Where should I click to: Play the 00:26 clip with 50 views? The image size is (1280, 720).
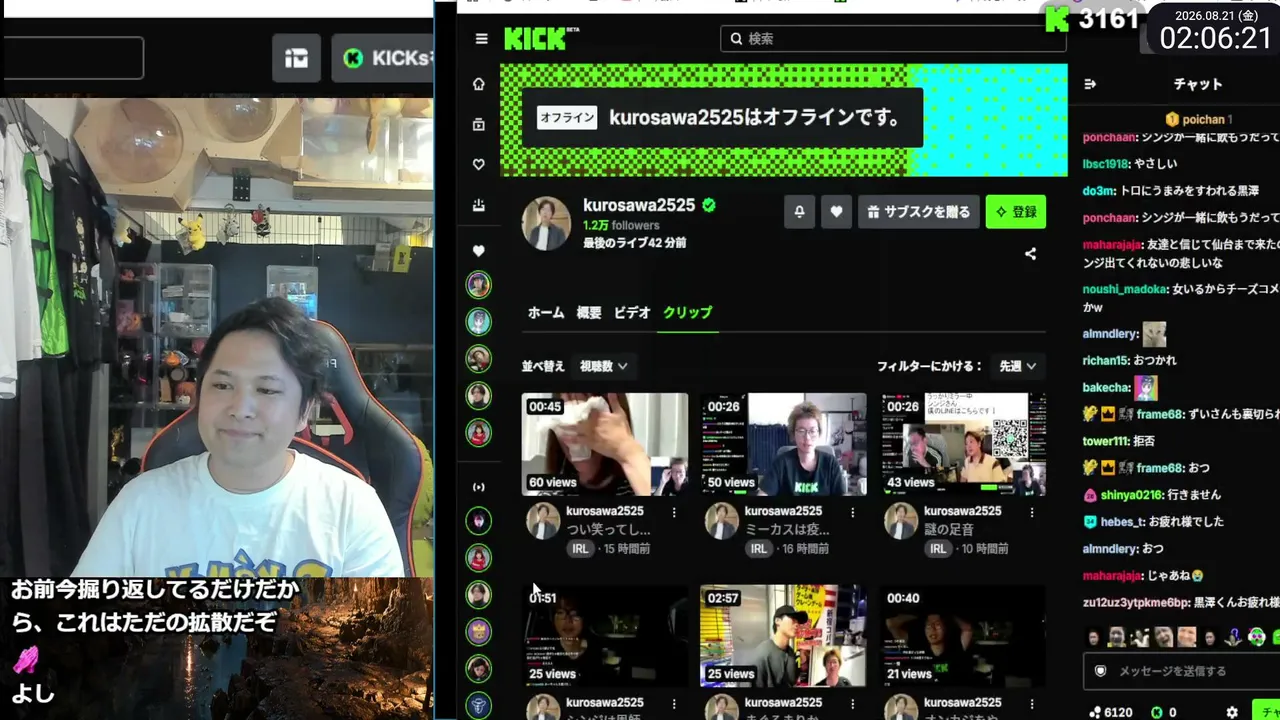(783, 444)
